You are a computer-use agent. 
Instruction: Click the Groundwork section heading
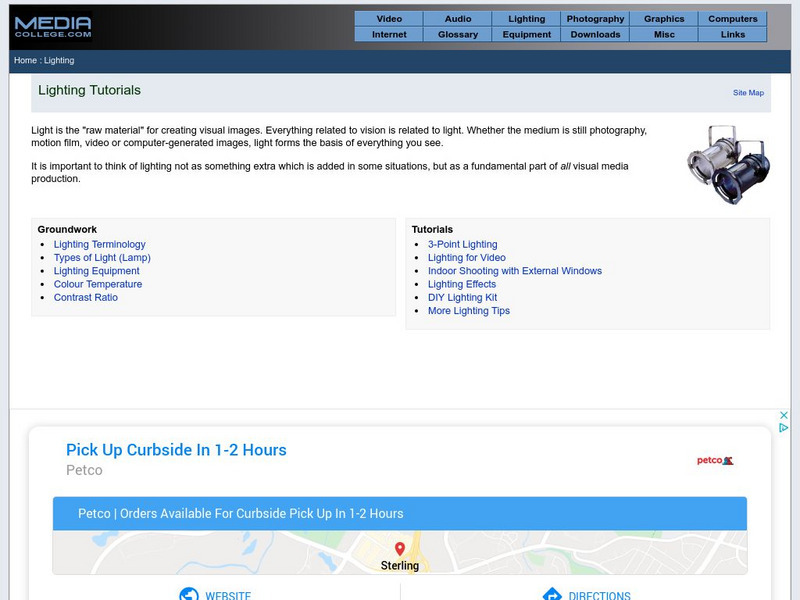(x=67, y=230)
